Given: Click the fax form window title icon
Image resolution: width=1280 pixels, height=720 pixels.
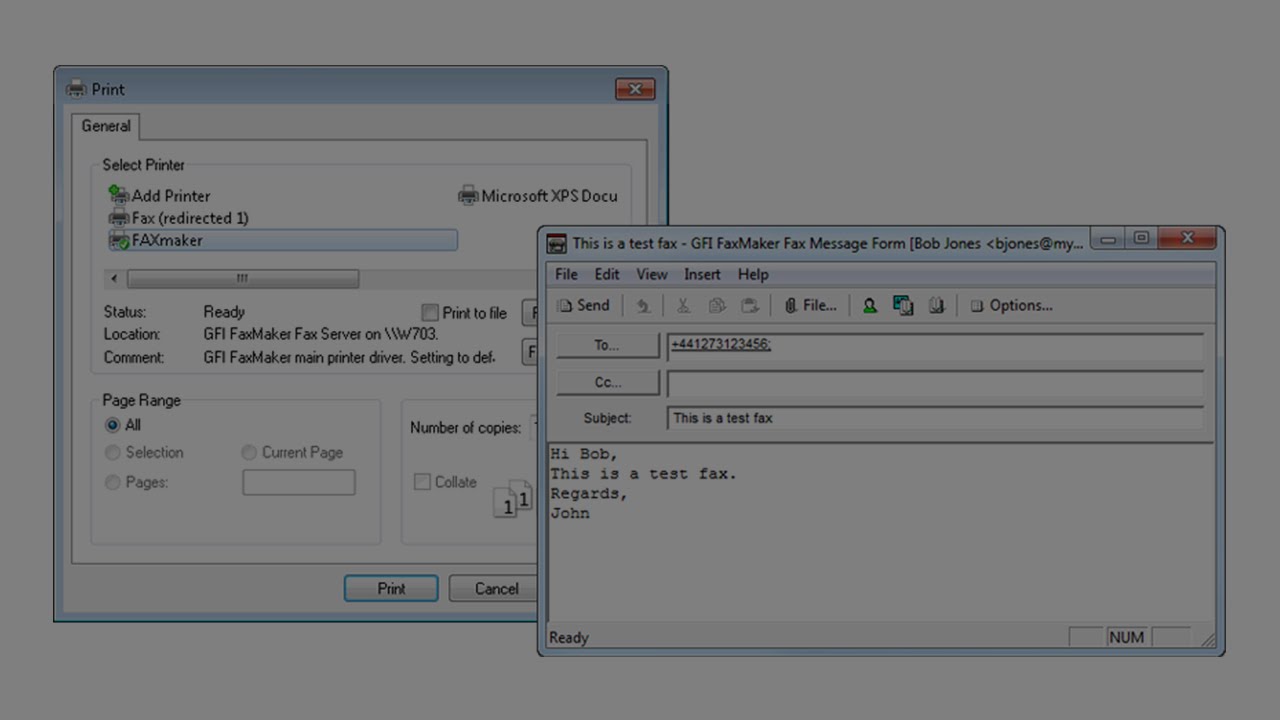Looking at the screenshot, I should (556, 243).
